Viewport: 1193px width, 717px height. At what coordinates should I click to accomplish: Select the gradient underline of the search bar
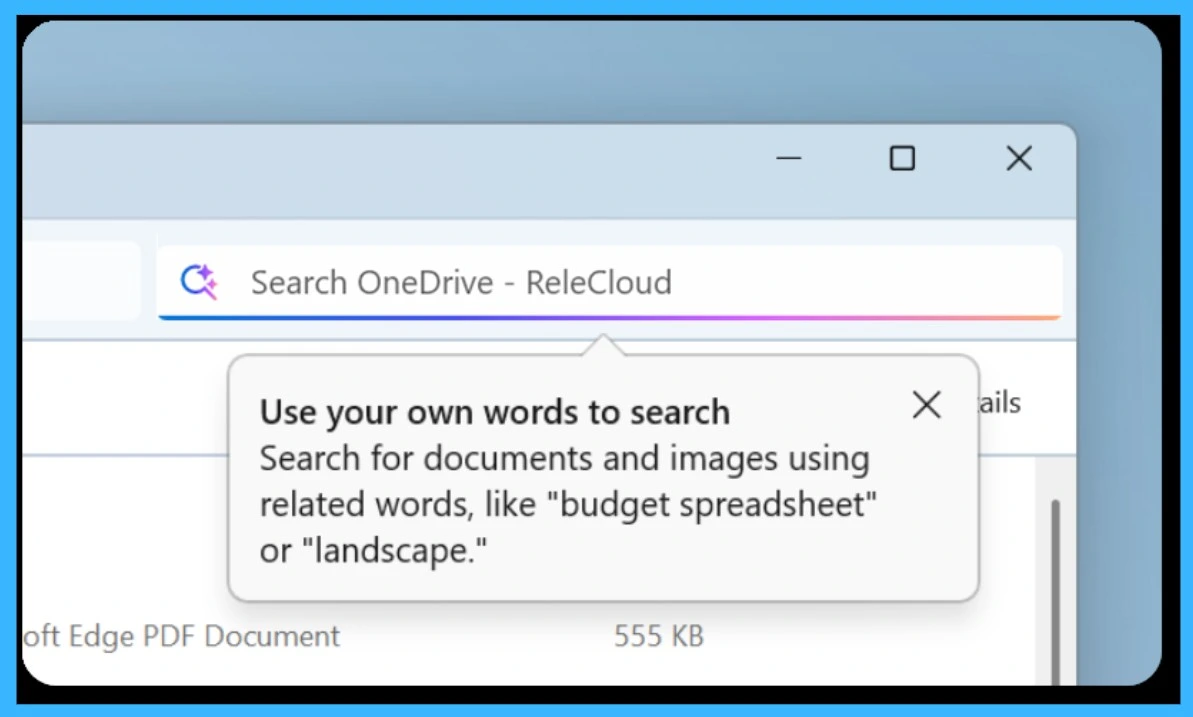tap(610, 317)
